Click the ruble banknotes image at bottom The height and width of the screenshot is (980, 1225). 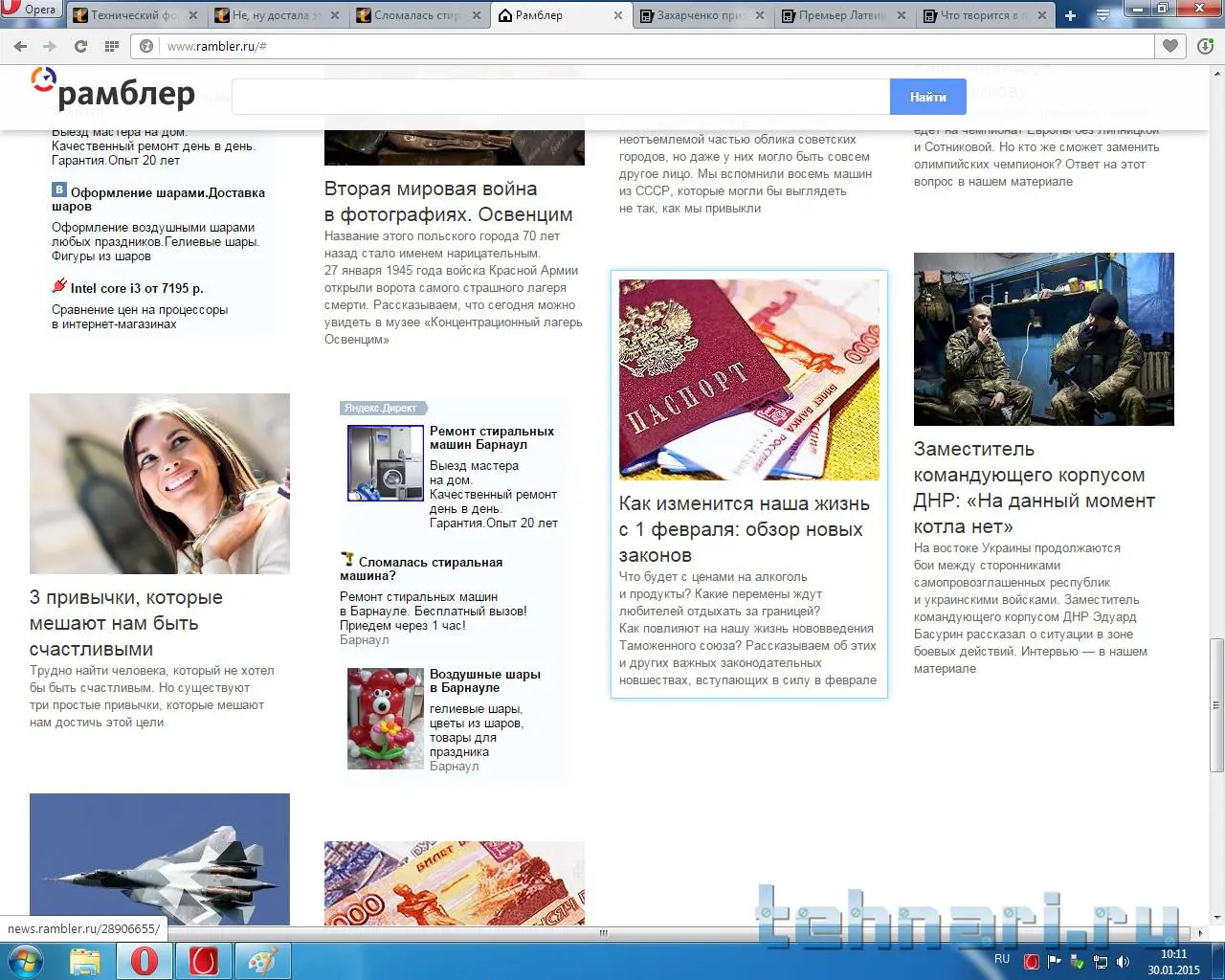point(455,882)
